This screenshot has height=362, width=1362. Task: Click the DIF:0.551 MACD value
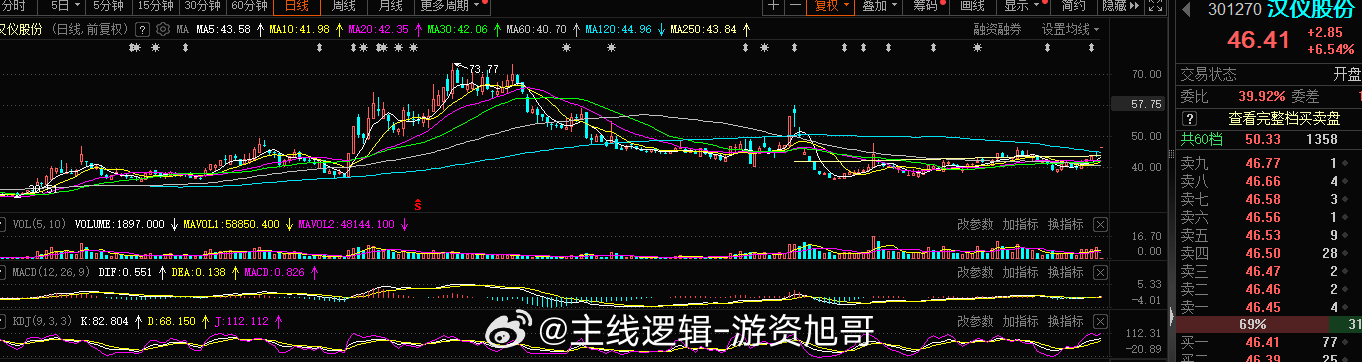tap(126, 272)
